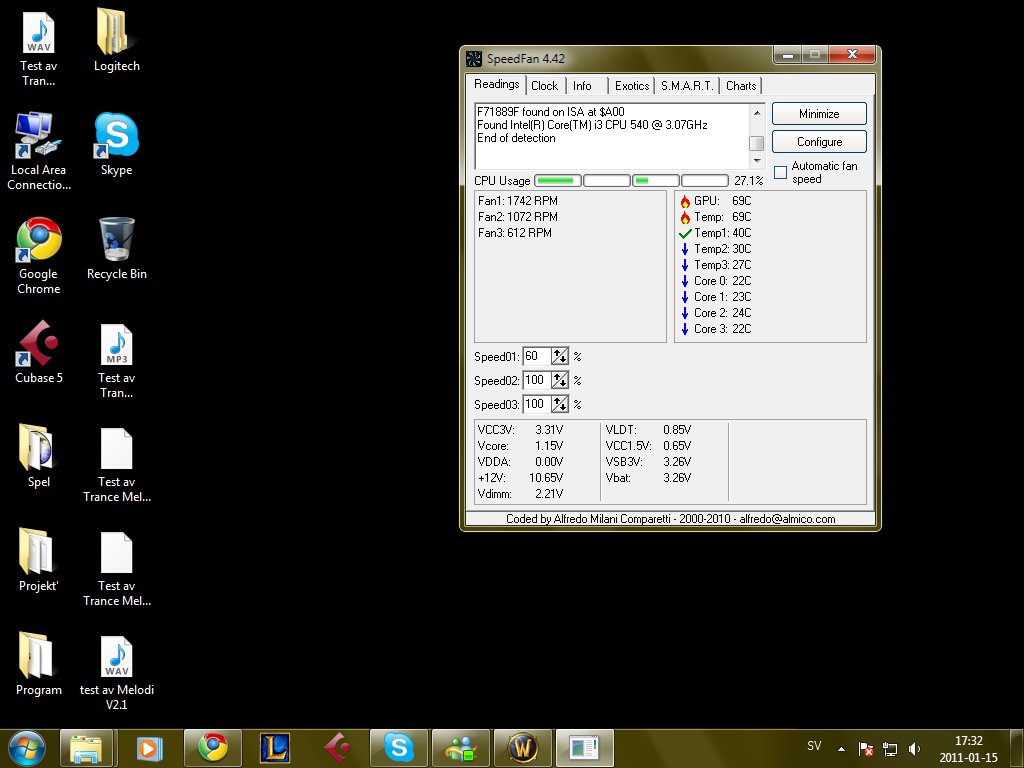Image resolution: width=1024 pixels, height=768 pixels.
Task: Enable Automatic fan speed checkbox
Action: [x=781, y=172]
